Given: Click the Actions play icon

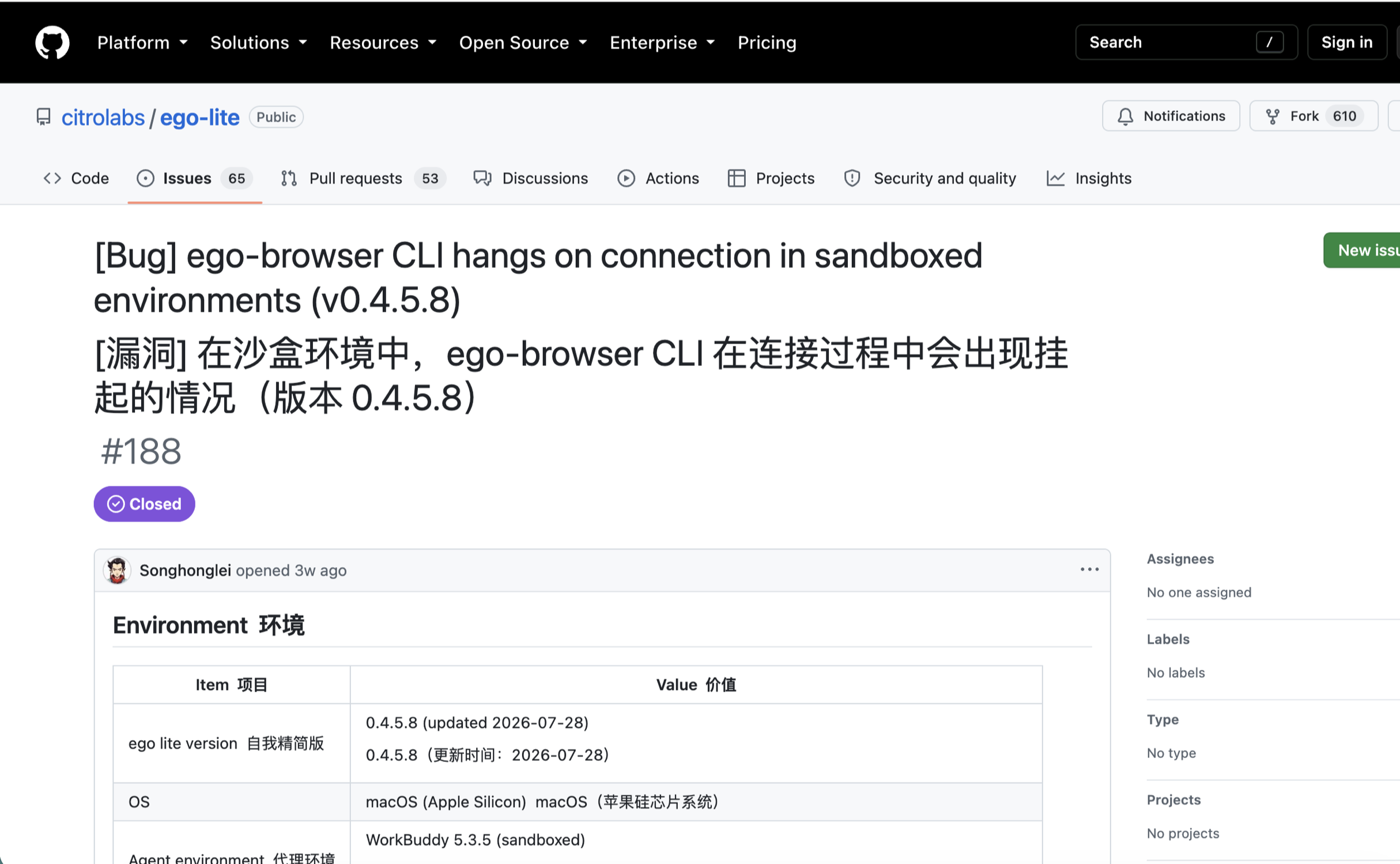Looking at the screenshot, I should [626, 178].
